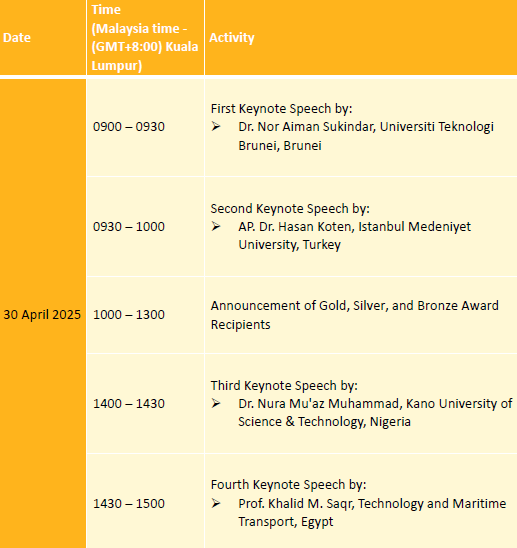Click the Second Keynote Speech by: text
The image size is (517, 548).
point(290,209)
